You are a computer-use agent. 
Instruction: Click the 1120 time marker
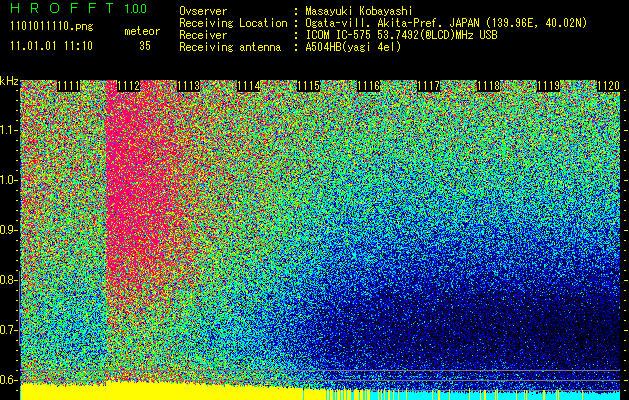609,86
